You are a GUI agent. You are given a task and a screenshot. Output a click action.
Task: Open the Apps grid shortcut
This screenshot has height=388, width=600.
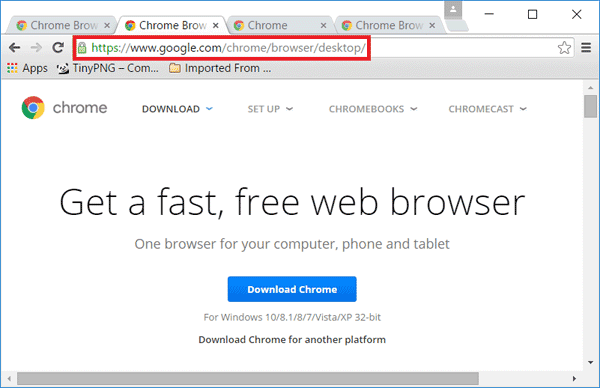27,68
